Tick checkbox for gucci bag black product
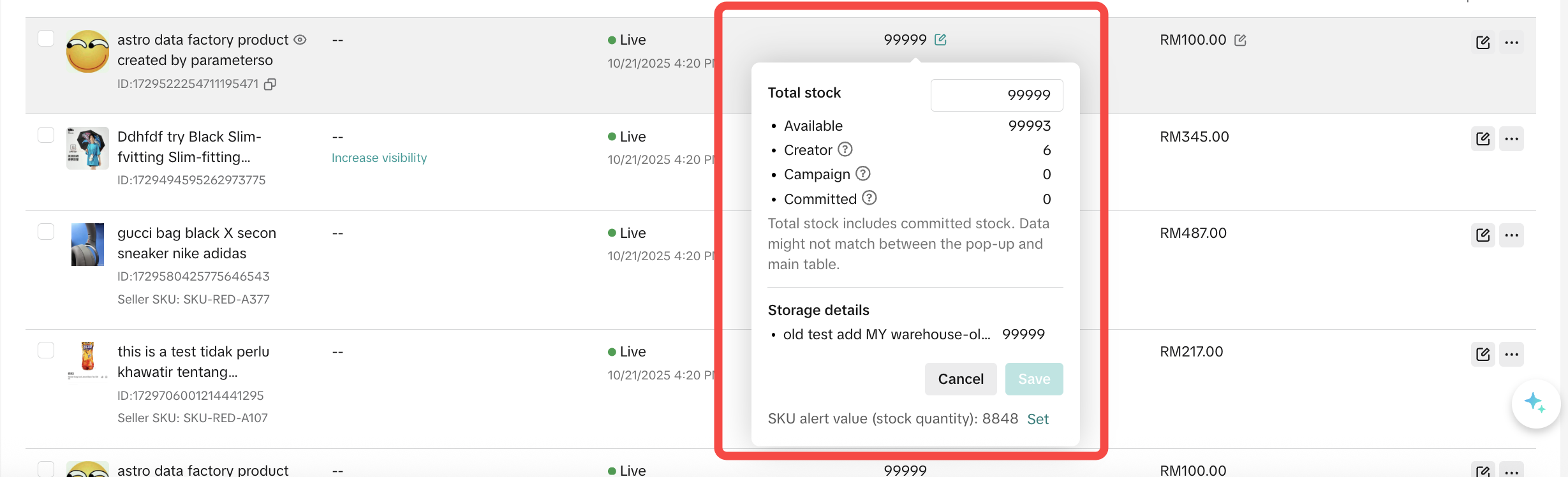 [x=46, y=231]
